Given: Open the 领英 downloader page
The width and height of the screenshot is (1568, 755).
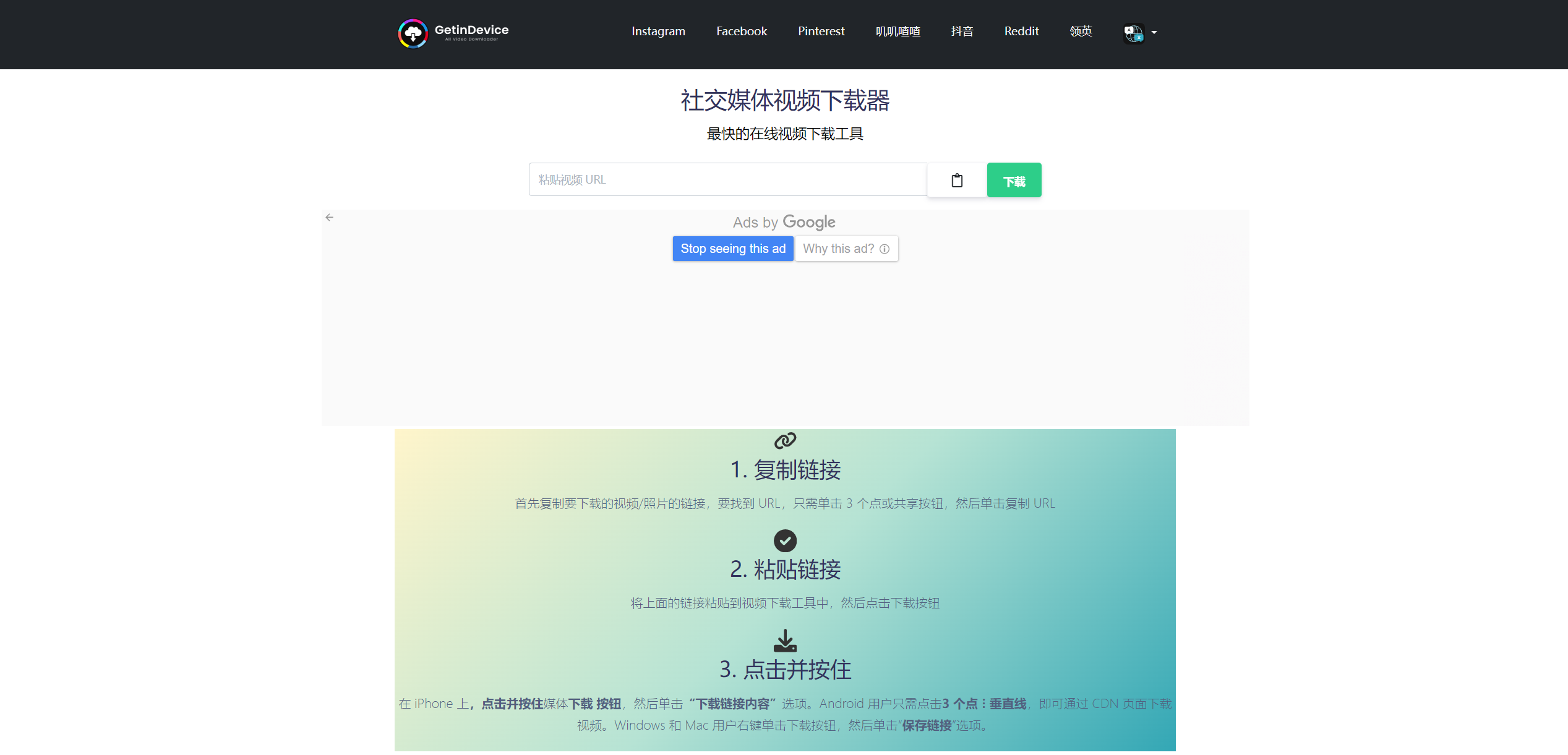Looking at the screenshot, I should point(1081,32).
